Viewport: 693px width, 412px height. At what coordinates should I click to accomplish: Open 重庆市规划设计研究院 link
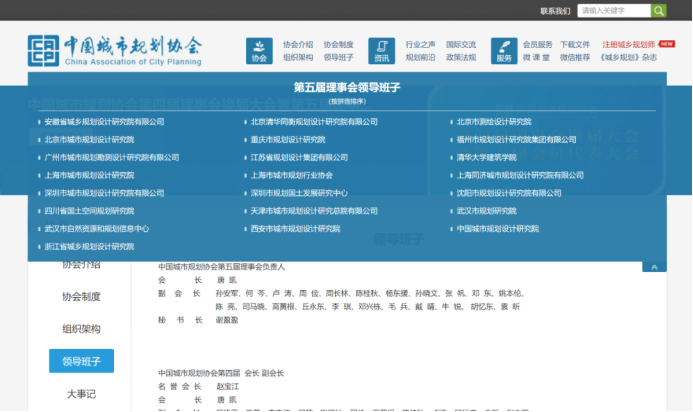[288, 140]
